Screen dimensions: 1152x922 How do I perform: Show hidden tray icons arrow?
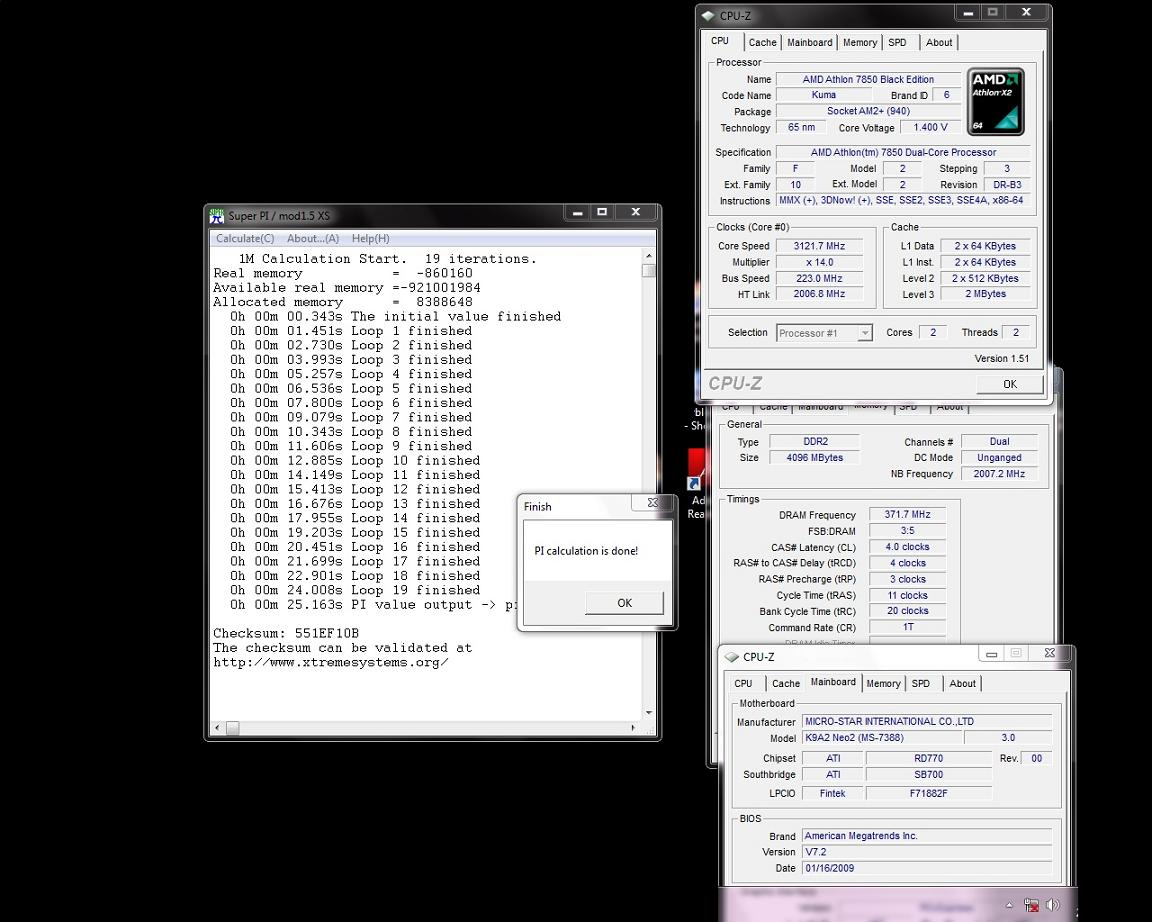1009,905
